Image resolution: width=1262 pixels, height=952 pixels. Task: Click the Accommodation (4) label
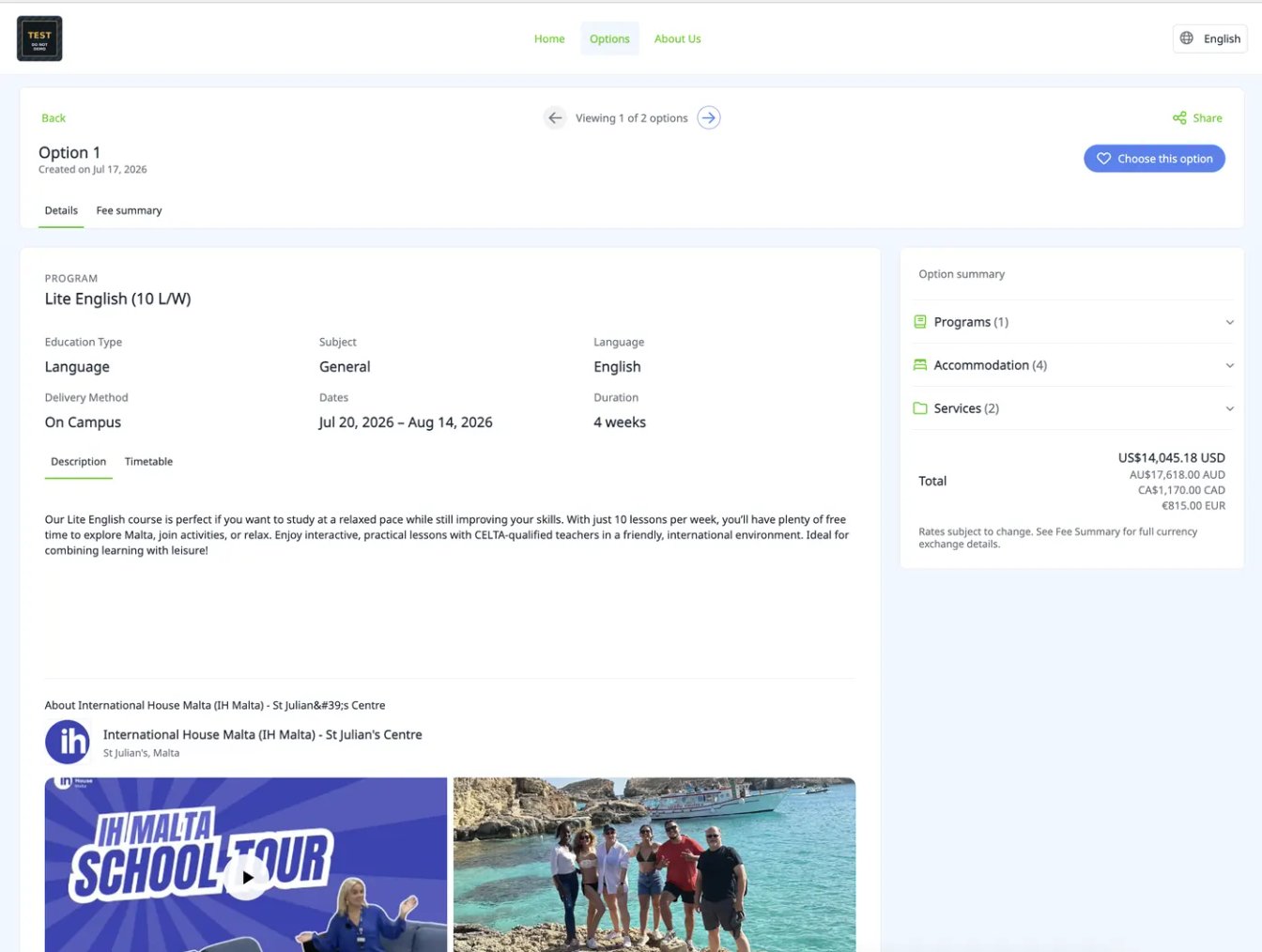990,365
